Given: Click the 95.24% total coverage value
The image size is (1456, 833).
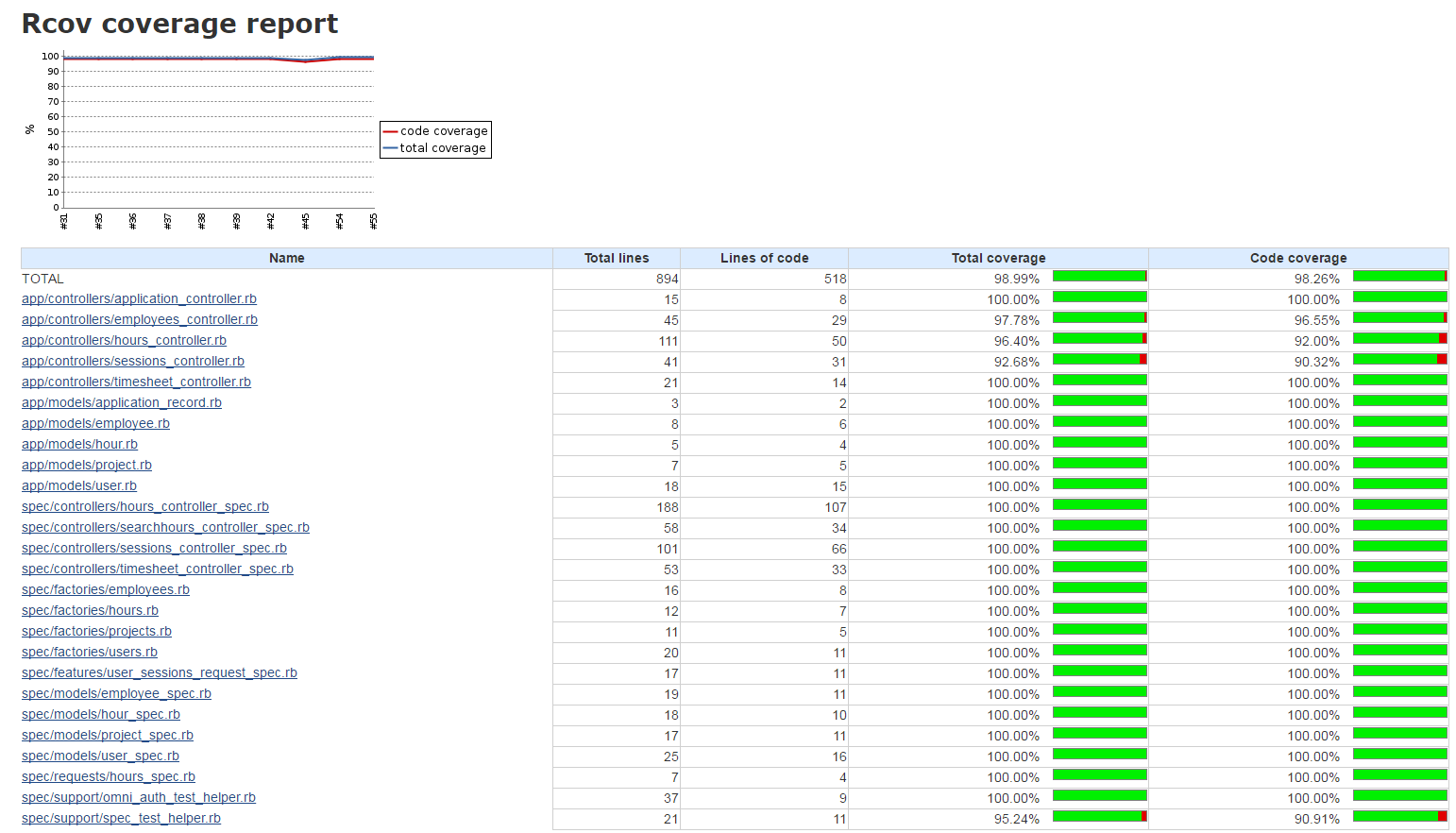Looking at the screenshot, I should tap(1016, 819).
